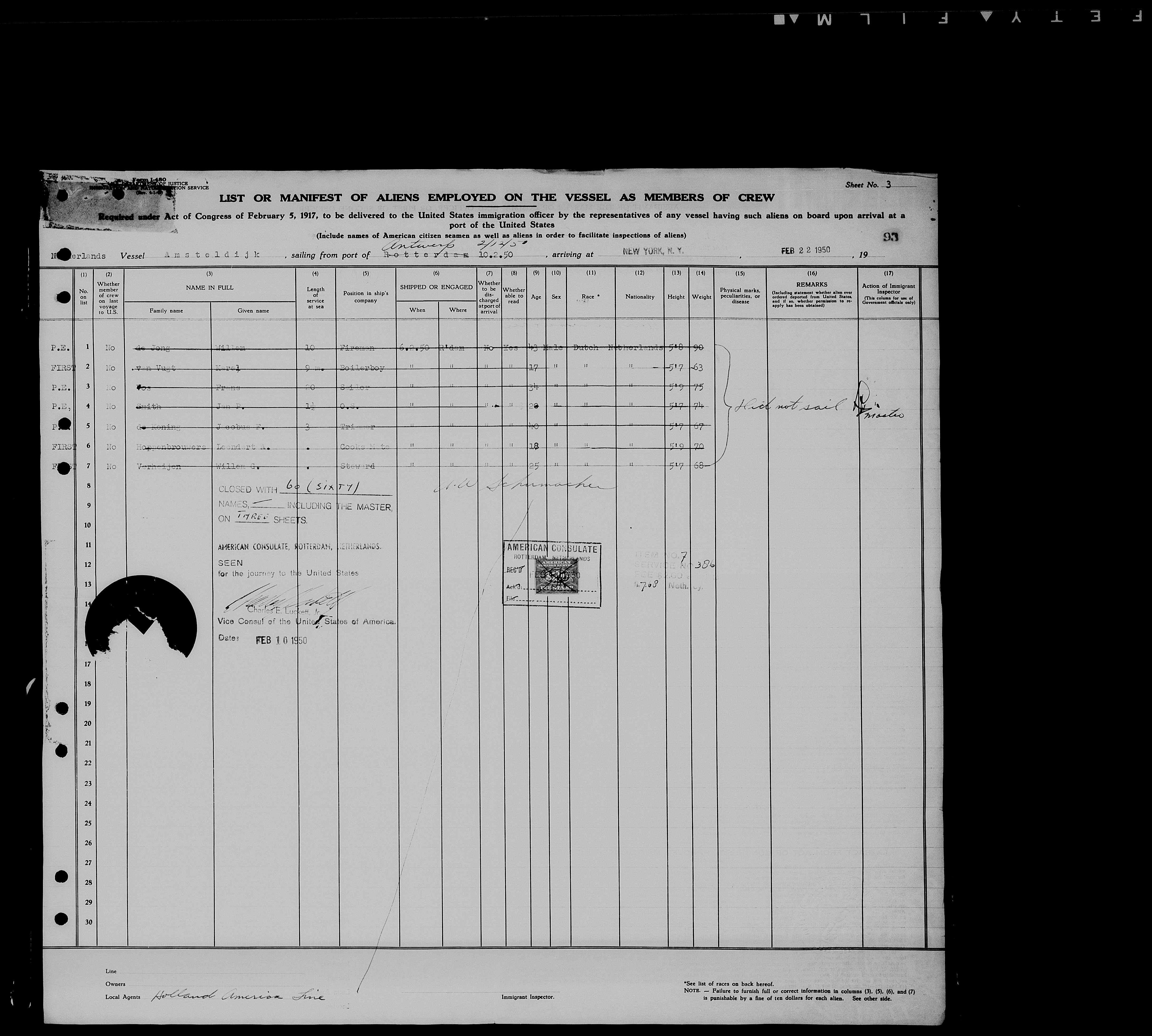Viewport: 1152px width, 1036px height.
Task: Click the stamped date "FEB 10 1950"
Action: [281, 640]
